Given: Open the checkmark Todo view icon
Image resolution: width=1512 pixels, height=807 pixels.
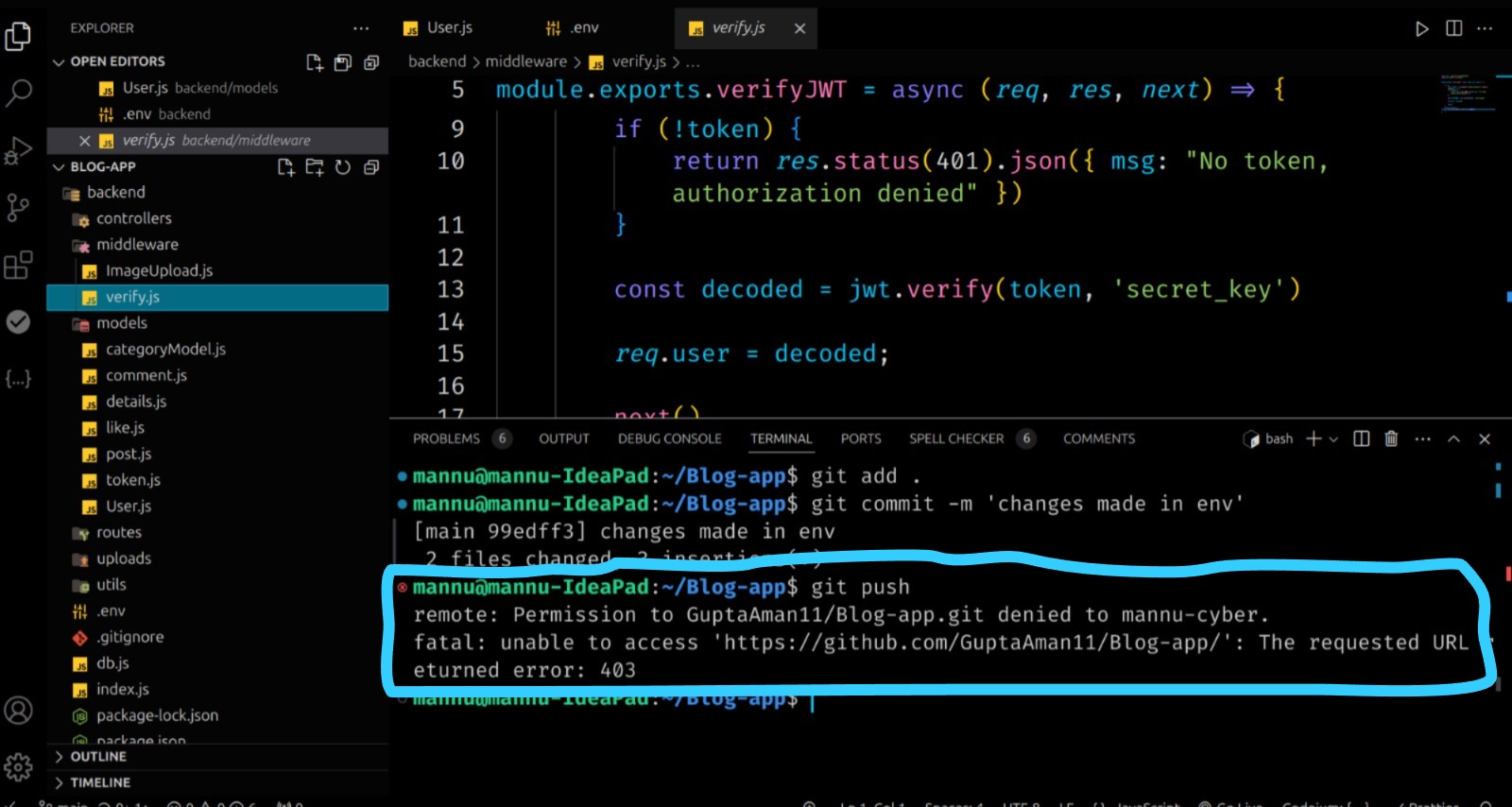Looking at the screenshot, I should (18, 322).
